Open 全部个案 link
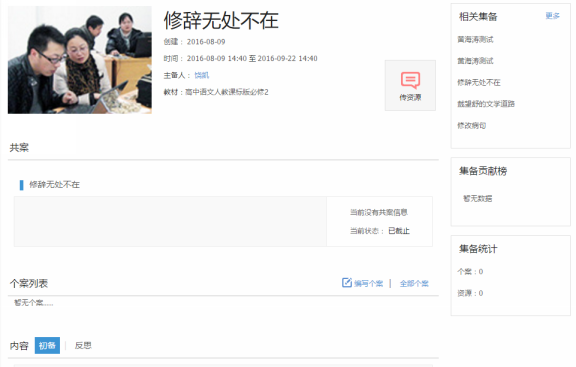This screenshot has width=576, height=367. tap(414, 284)
